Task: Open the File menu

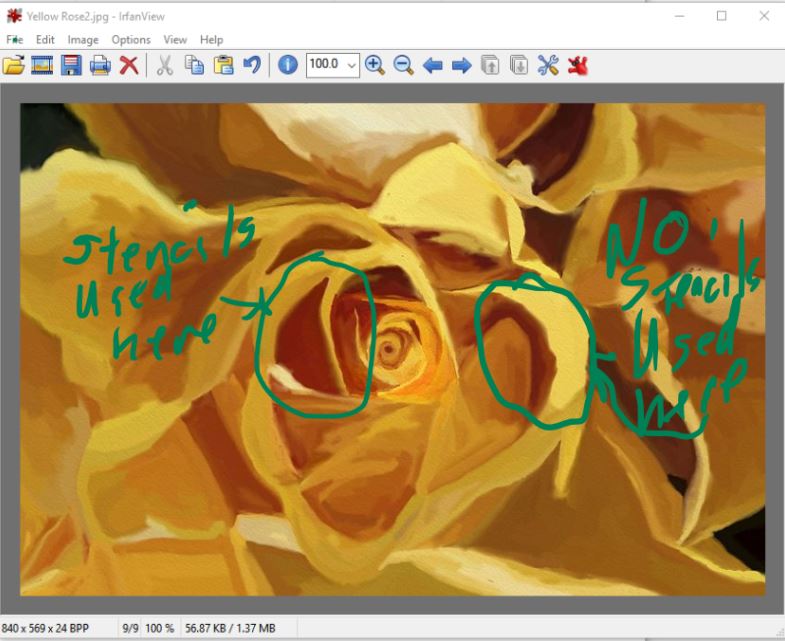Action: 15,40
